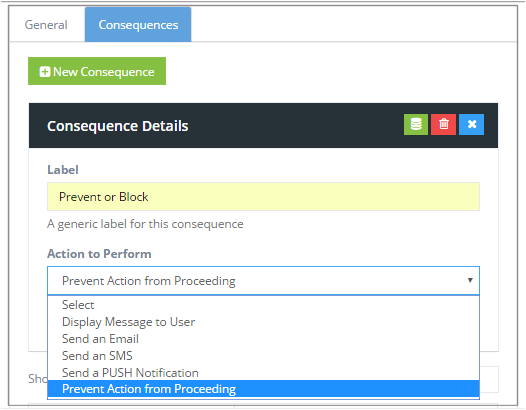The height and width of the screenshot is (410, 526).
Task: Switch to the General tab
Action: click(x=46, y=25)
